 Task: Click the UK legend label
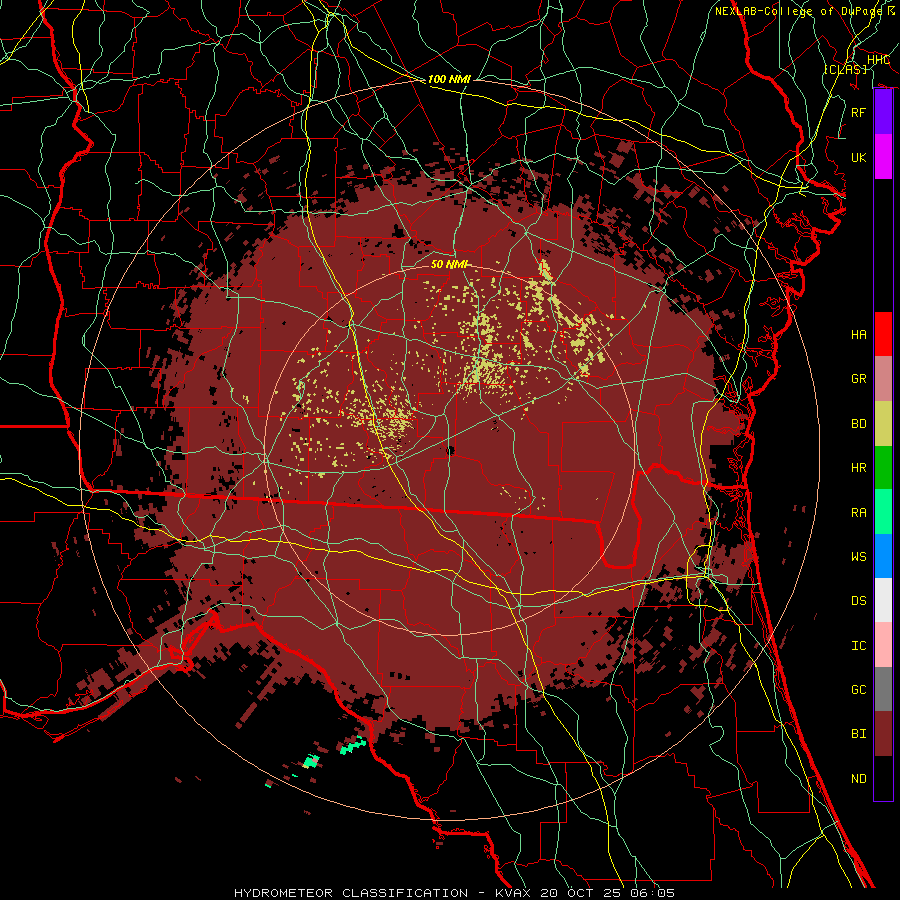click(859, 157)
